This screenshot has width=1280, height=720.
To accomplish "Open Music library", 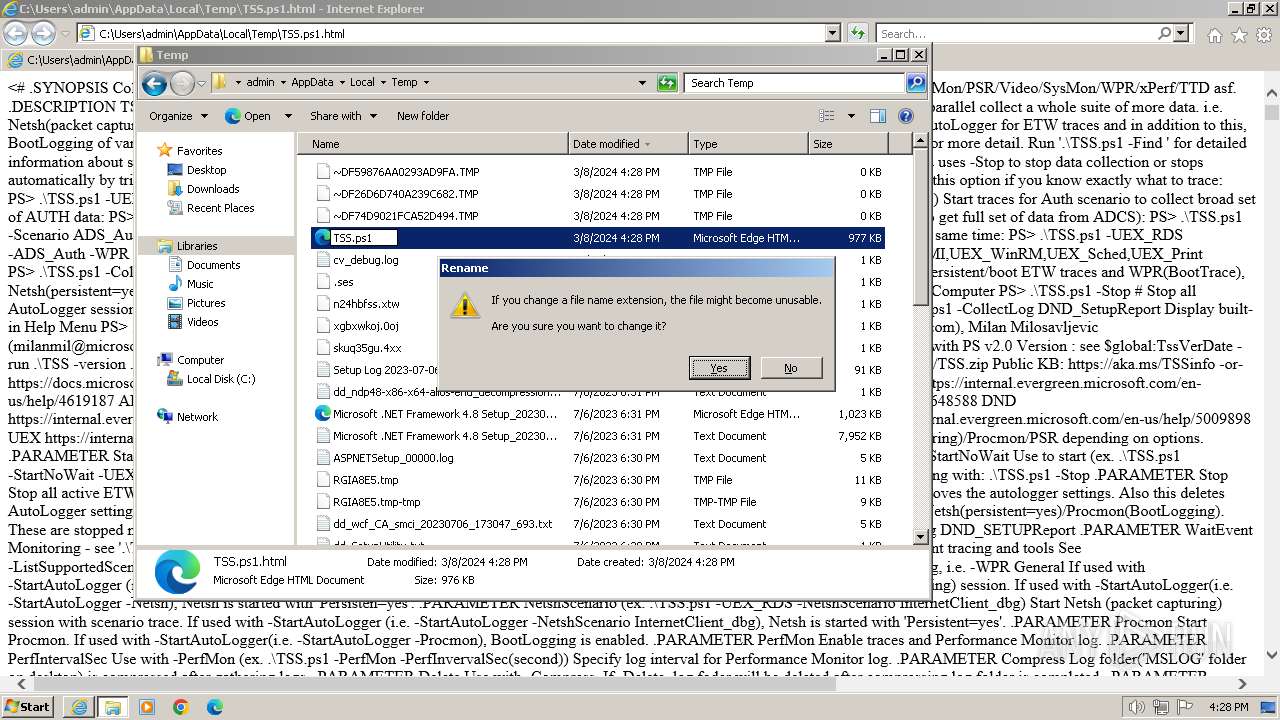I will click(199, 284).
